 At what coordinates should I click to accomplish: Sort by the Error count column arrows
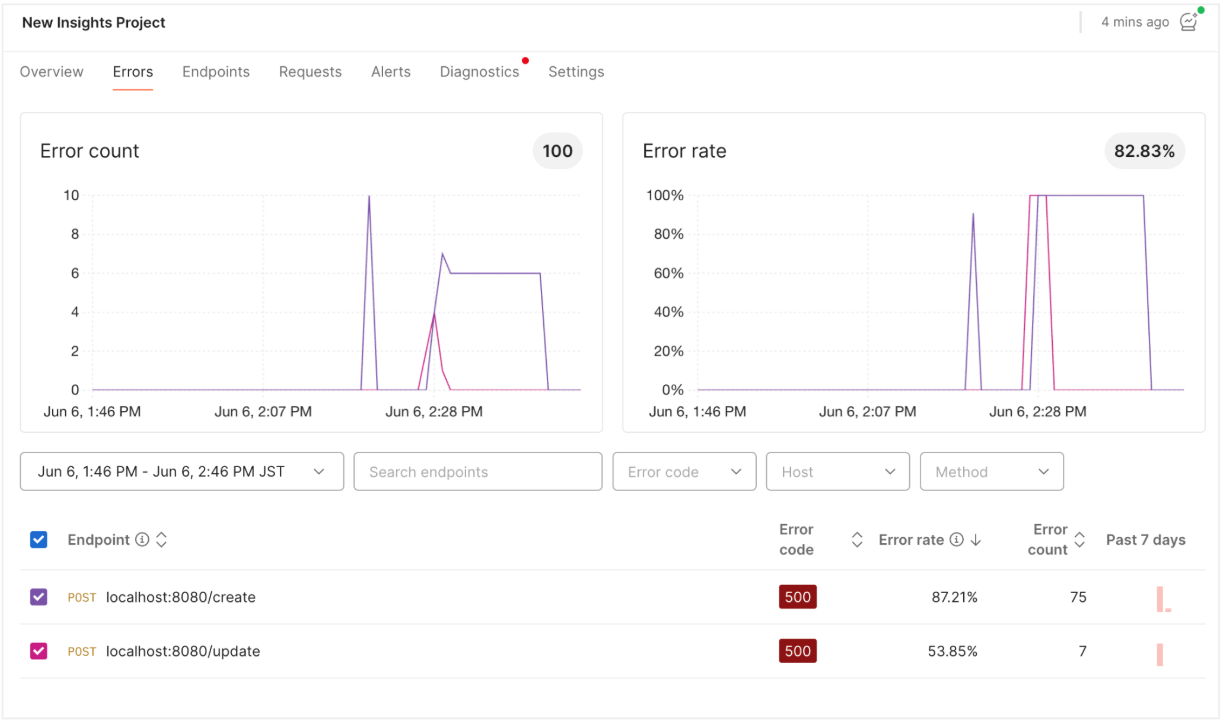(x=1079, y=540)
